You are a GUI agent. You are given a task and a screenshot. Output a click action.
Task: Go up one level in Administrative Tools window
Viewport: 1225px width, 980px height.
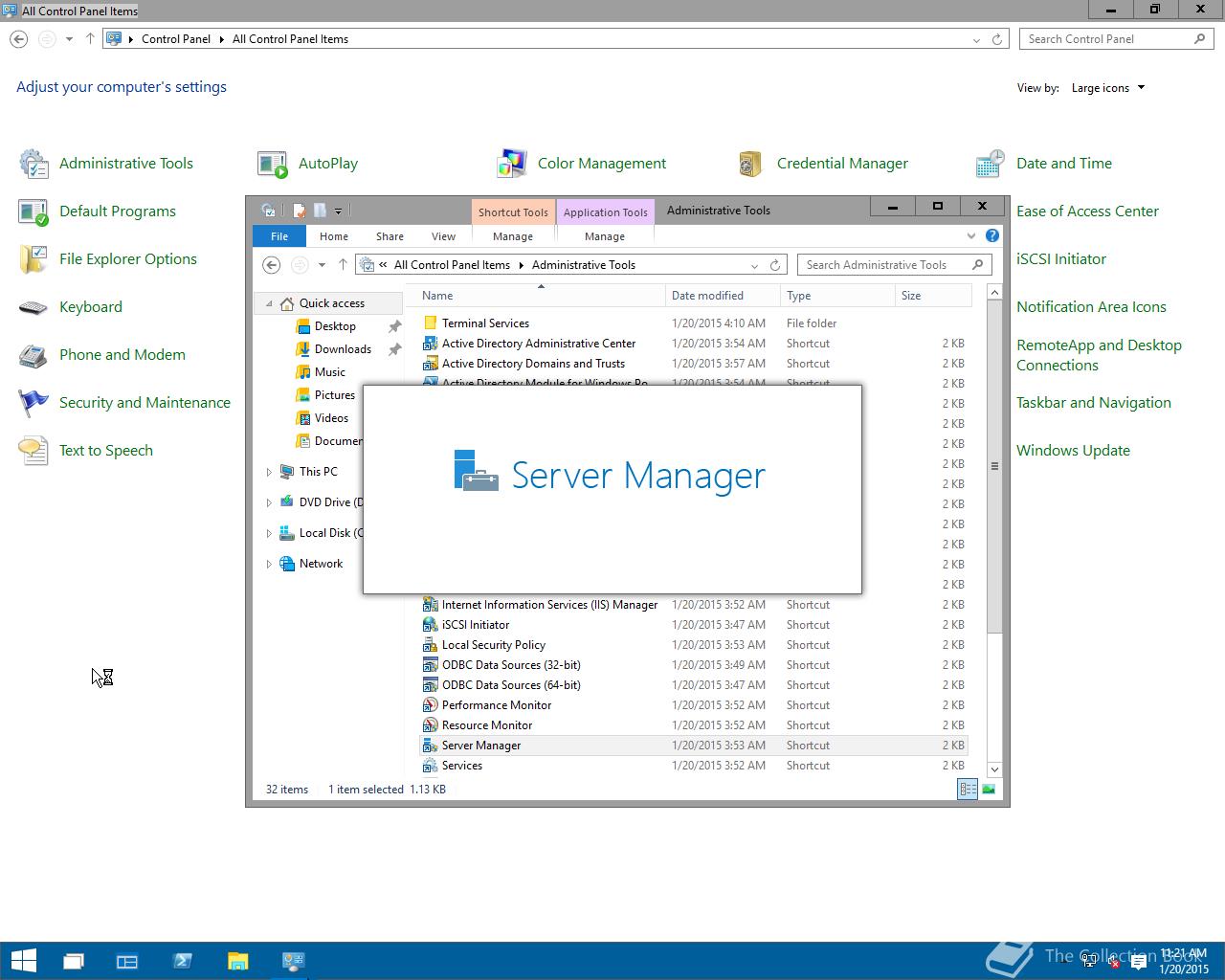click(x=342, y=265)
